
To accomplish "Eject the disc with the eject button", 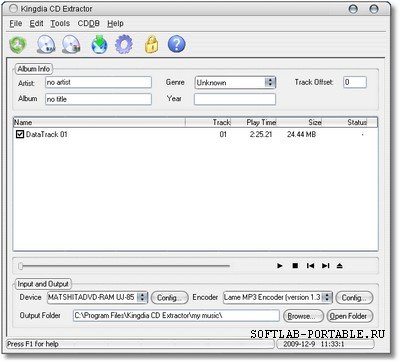I will (x=340, y=266).
